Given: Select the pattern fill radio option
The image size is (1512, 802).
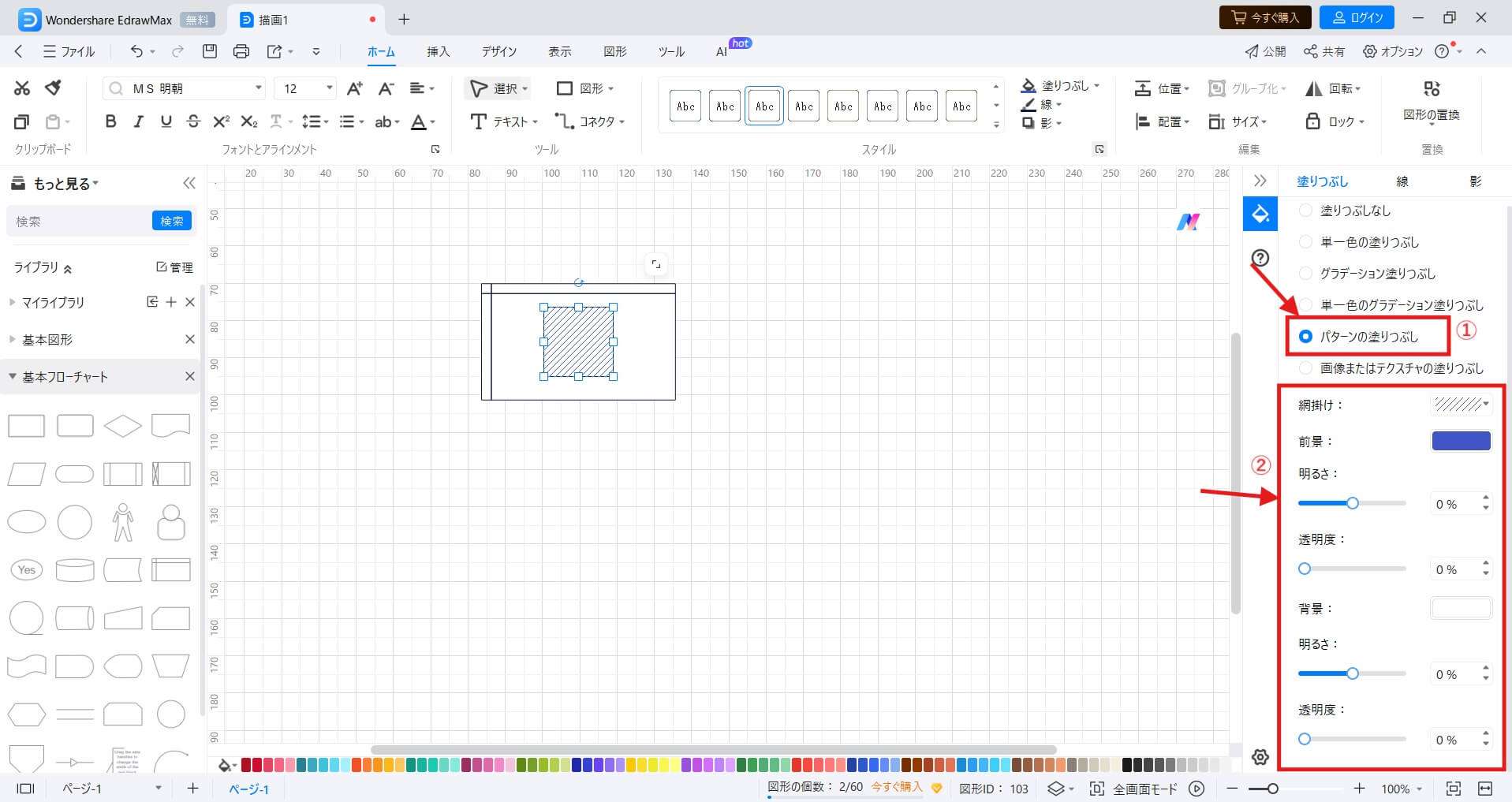Looking at the screenshot, I should 1305,337.
